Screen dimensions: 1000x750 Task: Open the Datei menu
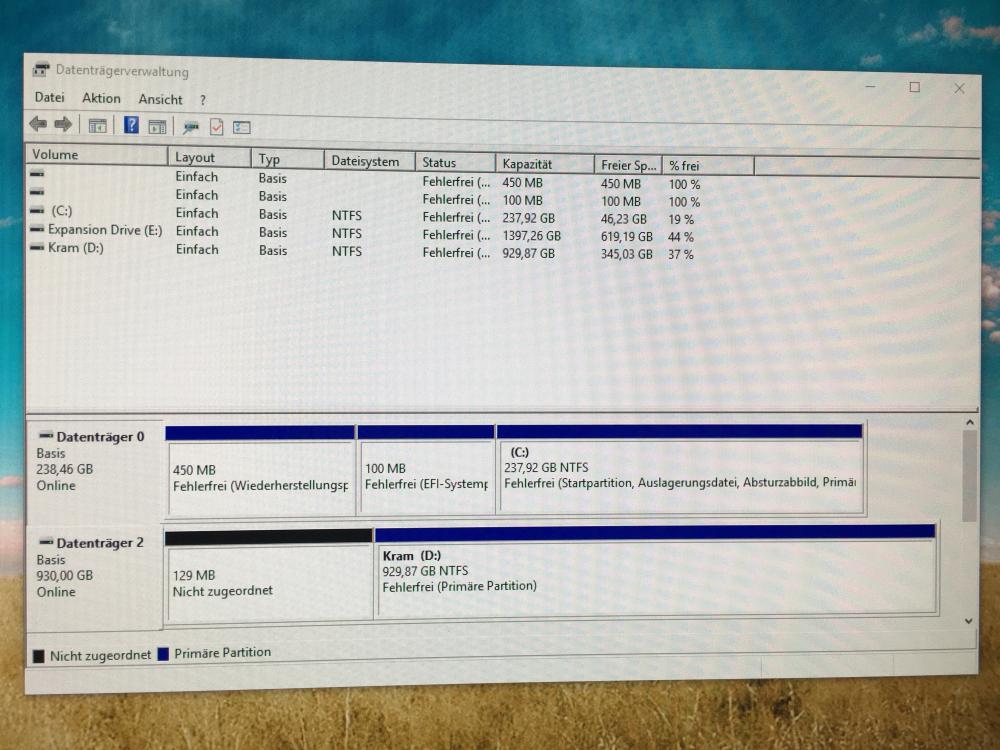[49, 98]
